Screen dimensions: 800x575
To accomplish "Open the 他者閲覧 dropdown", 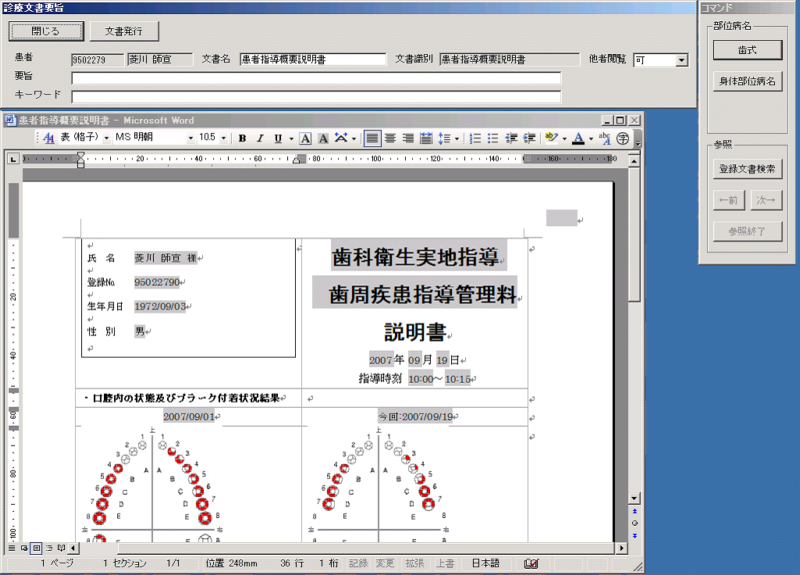I will click(x=682, y=60).
